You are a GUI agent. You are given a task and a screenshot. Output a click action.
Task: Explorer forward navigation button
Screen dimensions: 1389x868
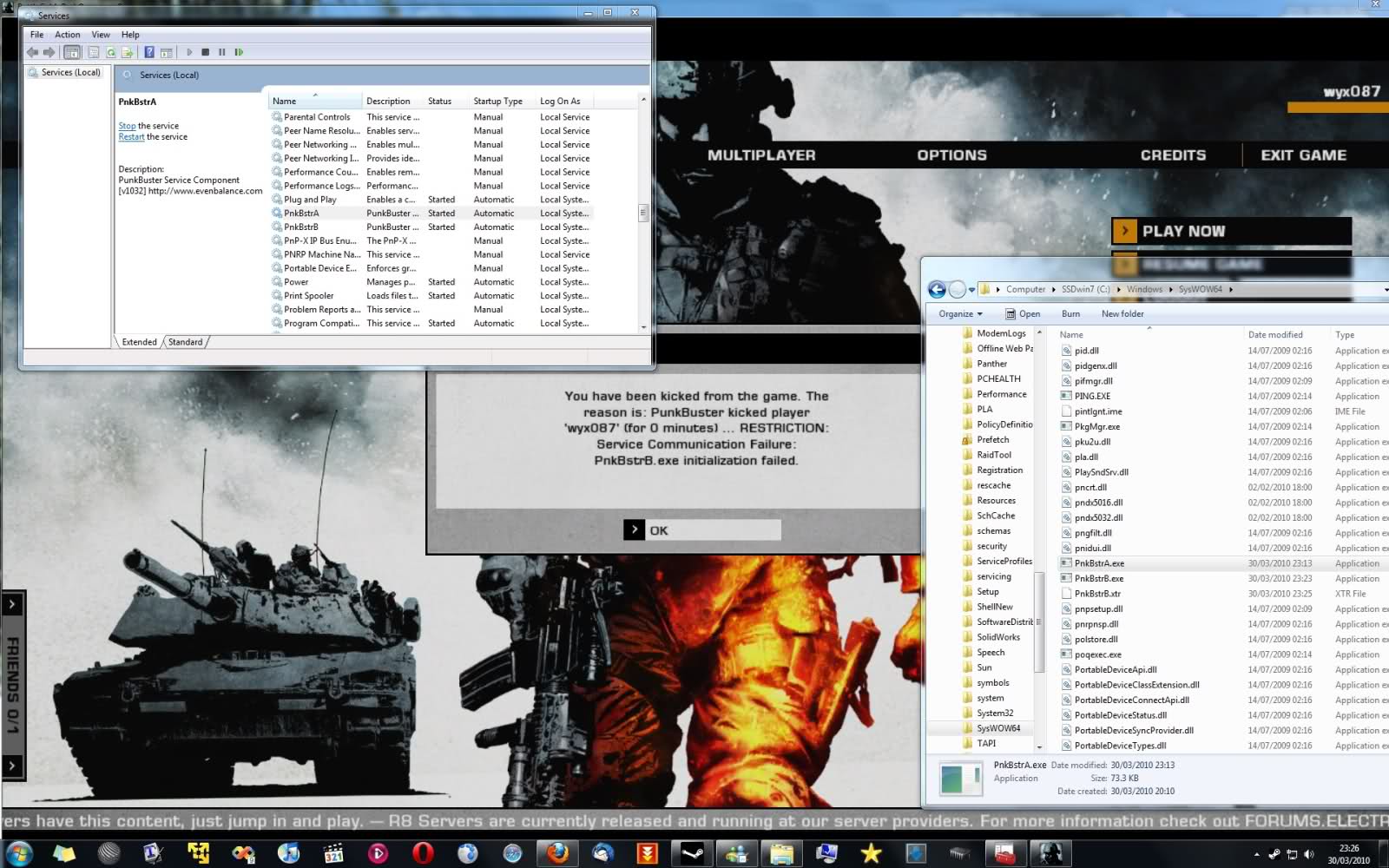[957, 289]
